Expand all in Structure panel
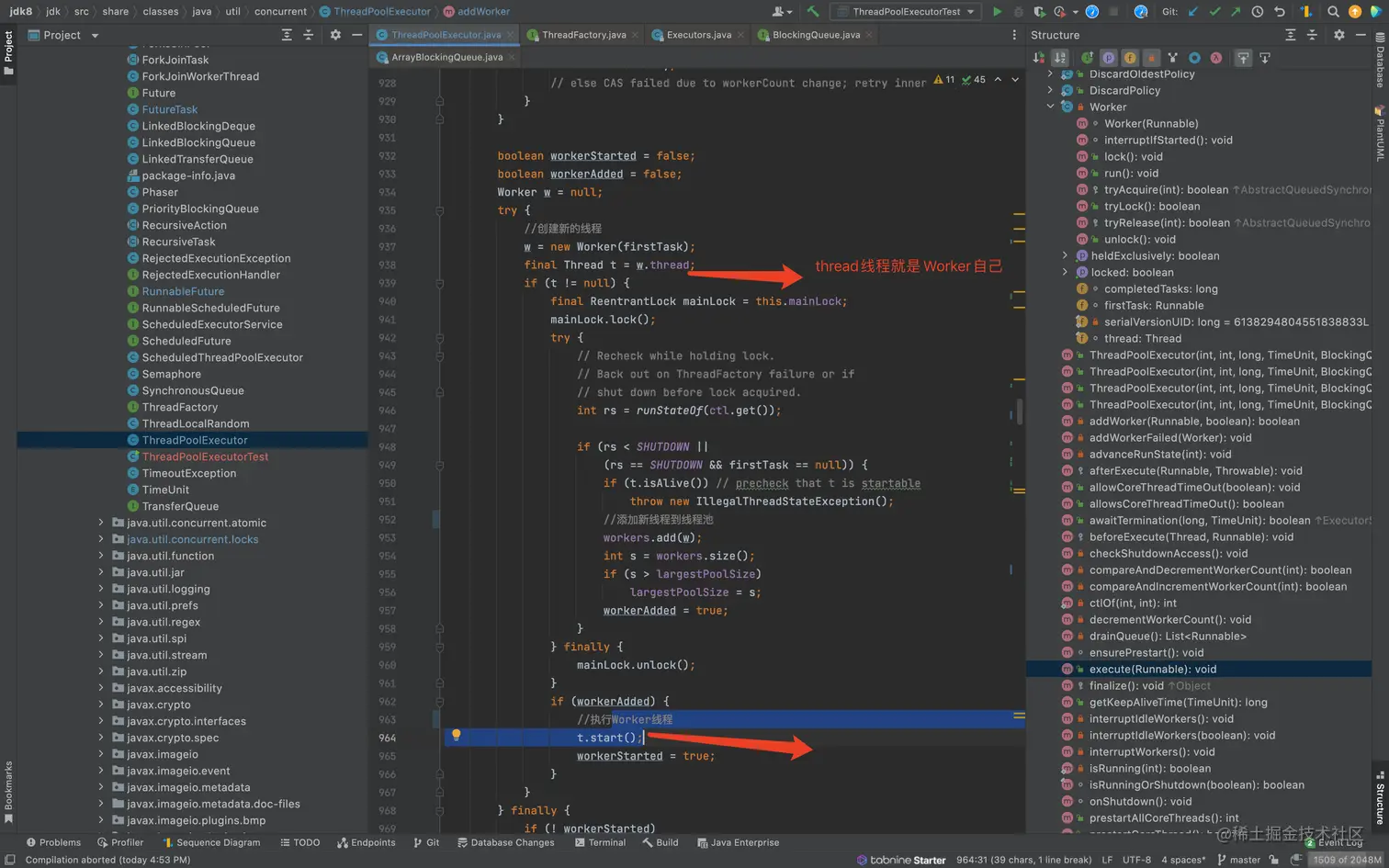This screenshot has height=868, width=1389. (1290, 35)
